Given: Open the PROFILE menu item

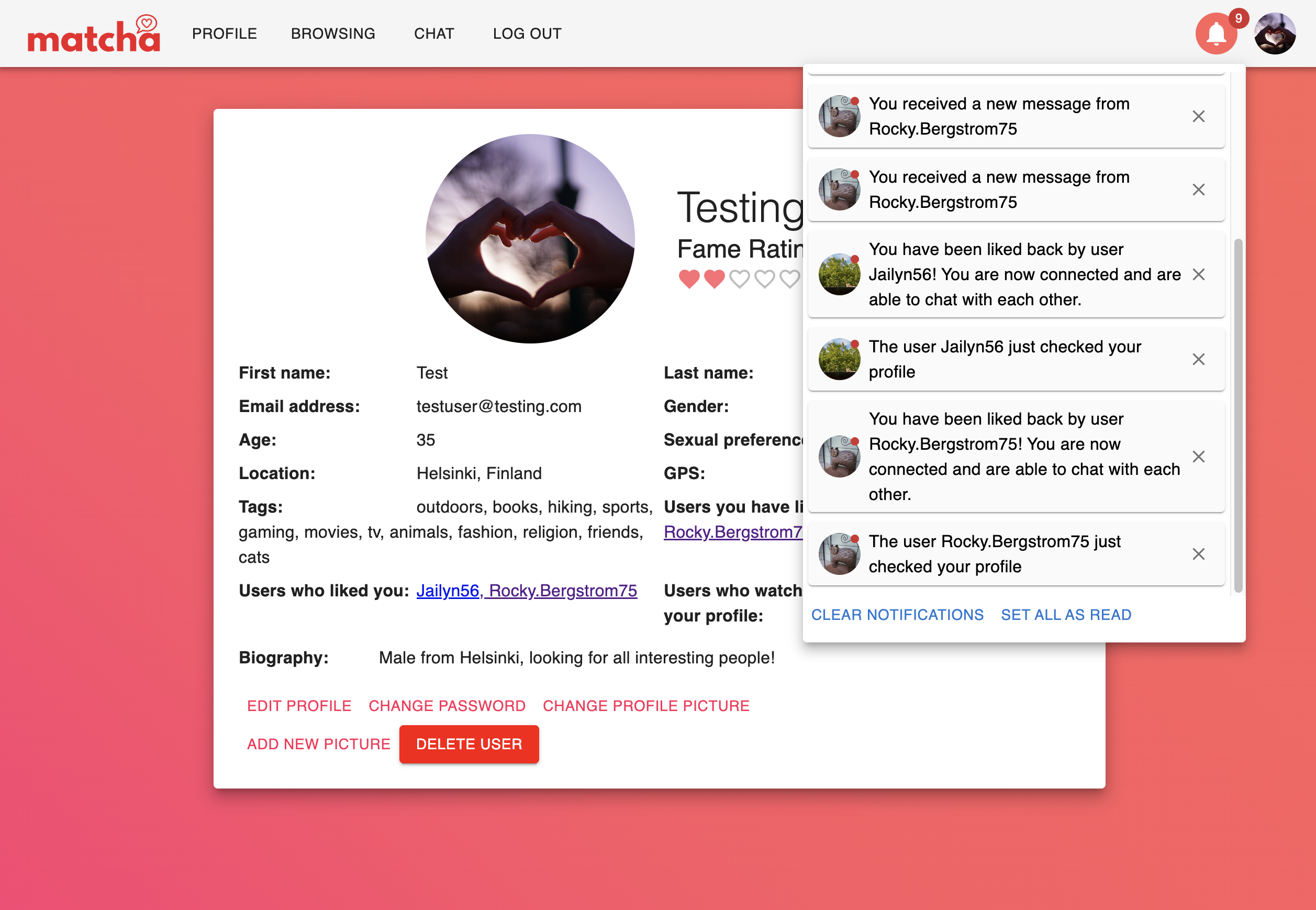Looking at the screenshot, I should pos(224,34).
